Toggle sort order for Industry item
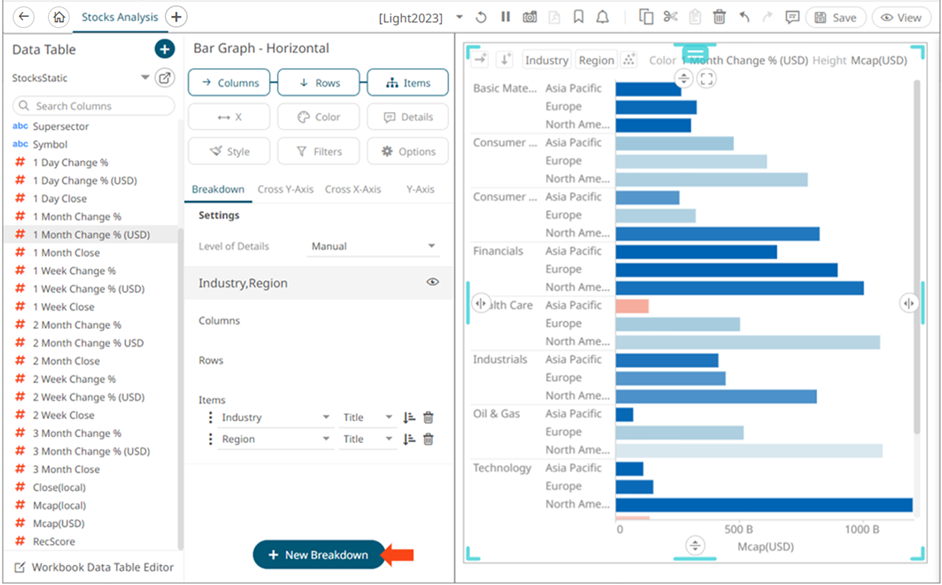The height and width of the screenshot is (585, 942). point(408,417)
